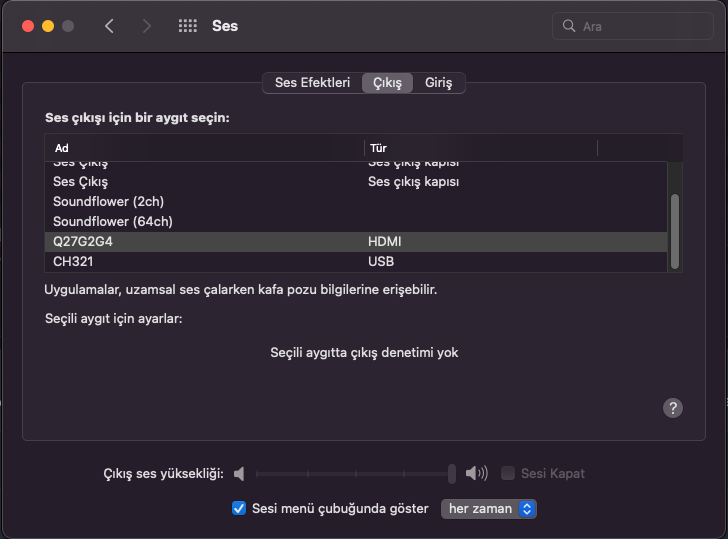
Task: Open the her zaman dropdown
Action: click(488, 509)
